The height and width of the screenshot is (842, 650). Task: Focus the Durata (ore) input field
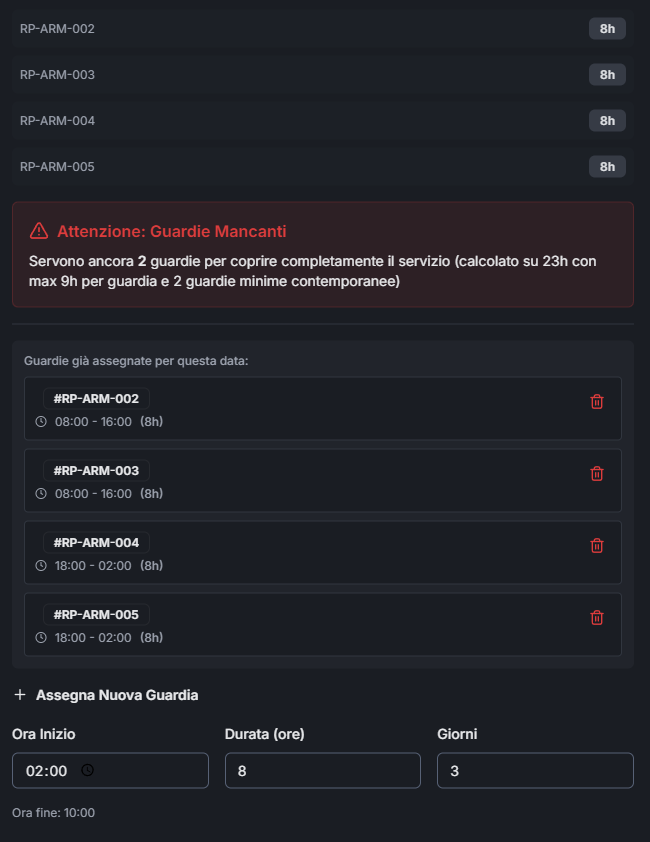click(322, 771)
